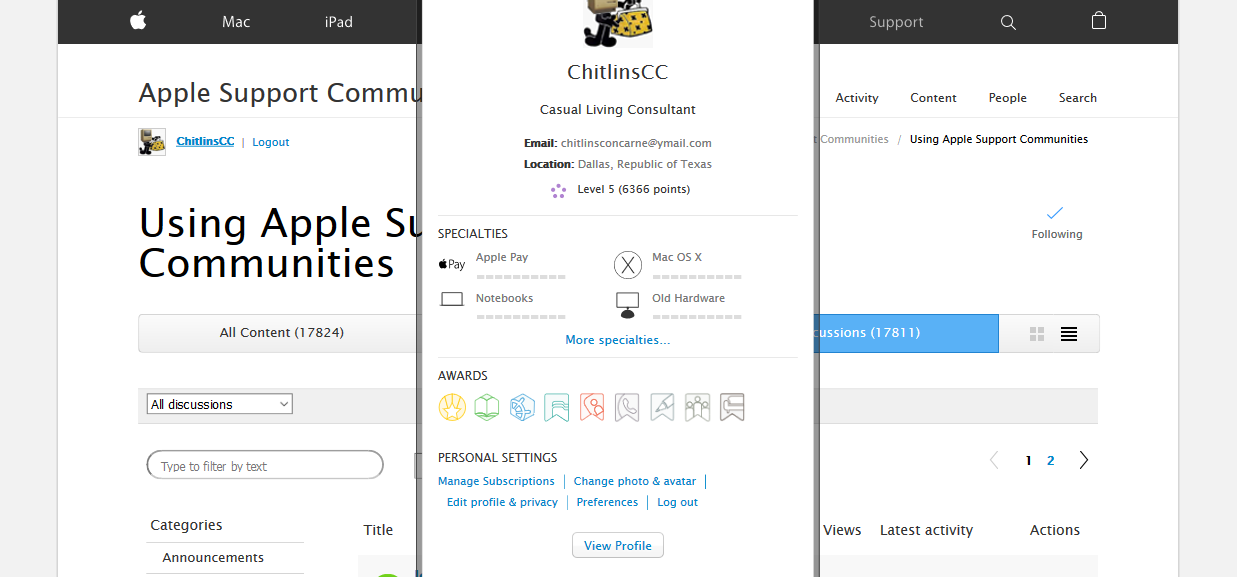The width and height of the screenshot is (1237, 577).
Task: Click the View Profile button
Action: point(617,545)
